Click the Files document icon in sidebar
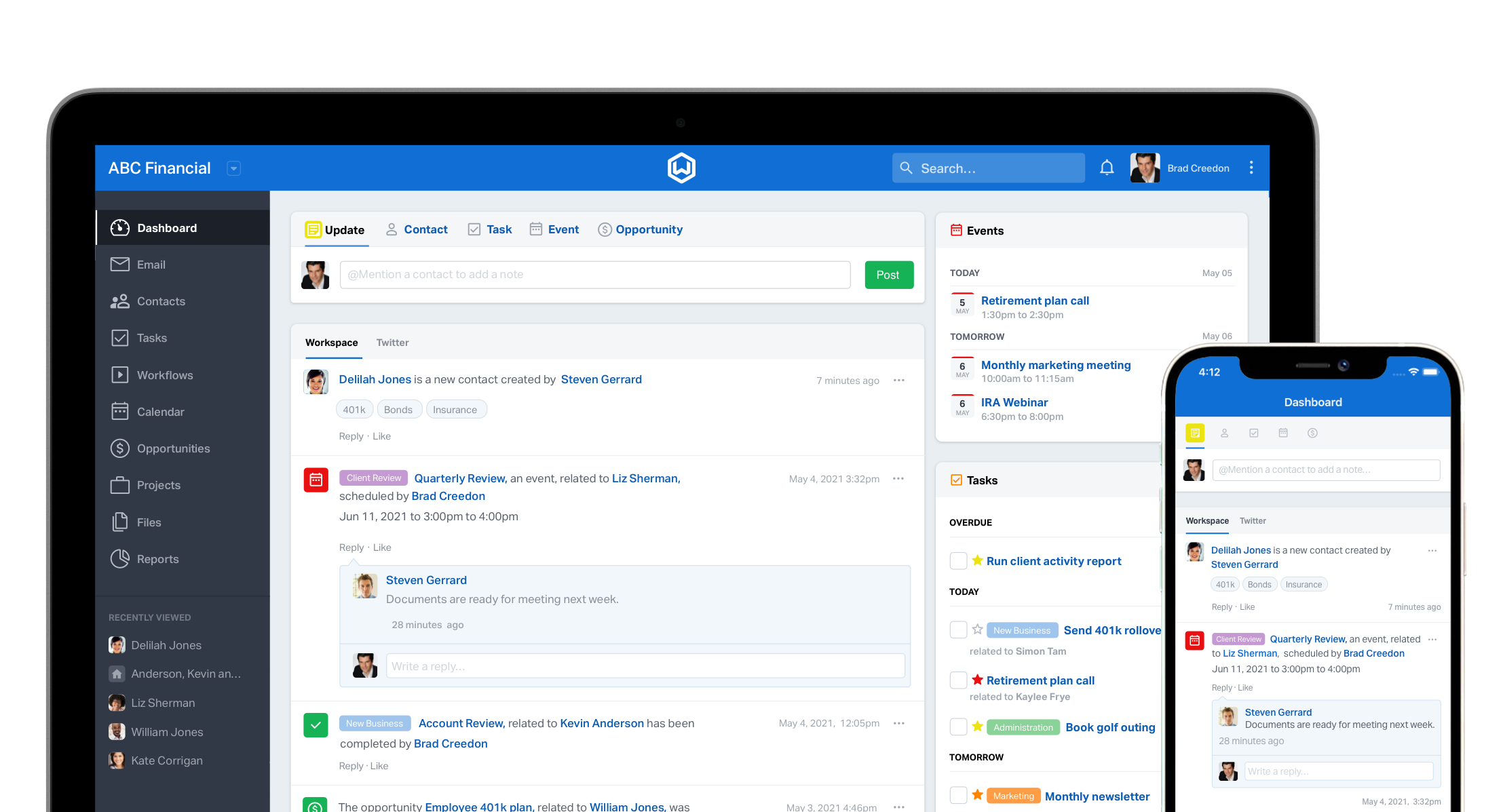 120,522
